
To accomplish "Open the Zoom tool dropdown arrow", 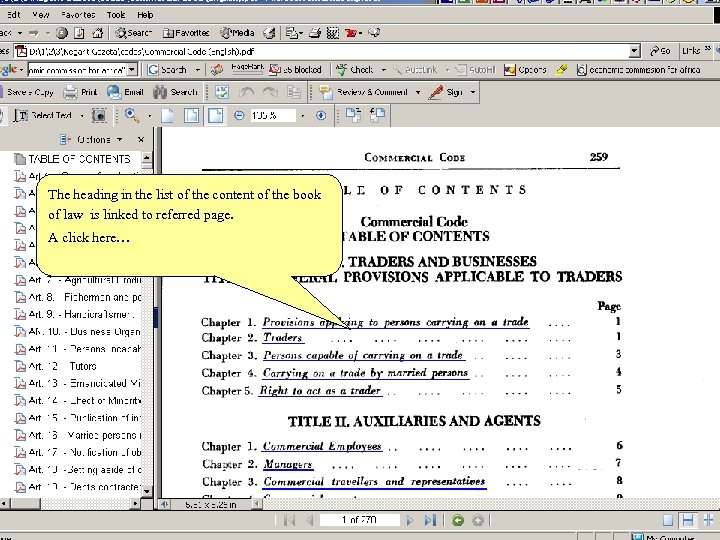I will [x=150, y=116].
